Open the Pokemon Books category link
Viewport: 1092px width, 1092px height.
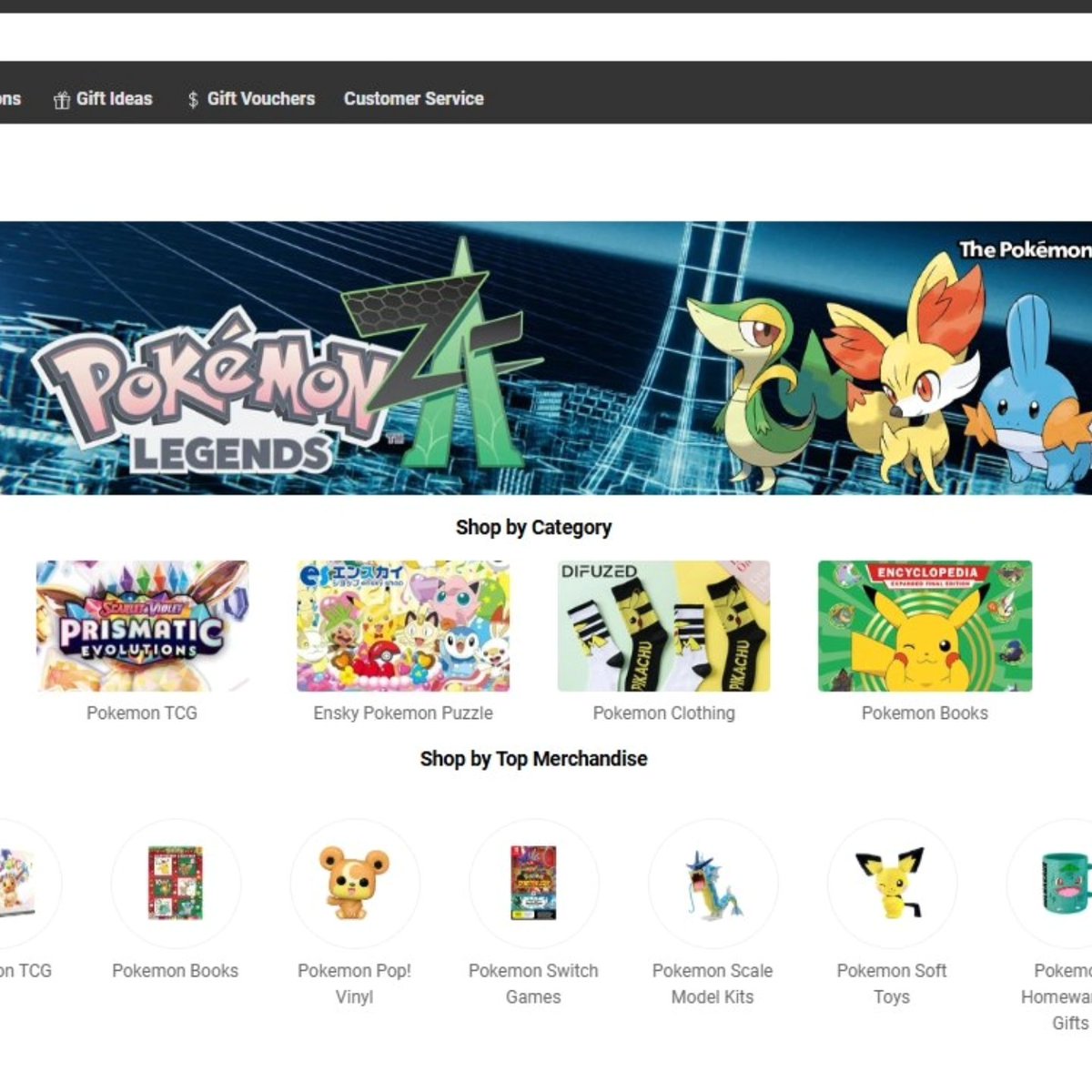coord(925,713)
